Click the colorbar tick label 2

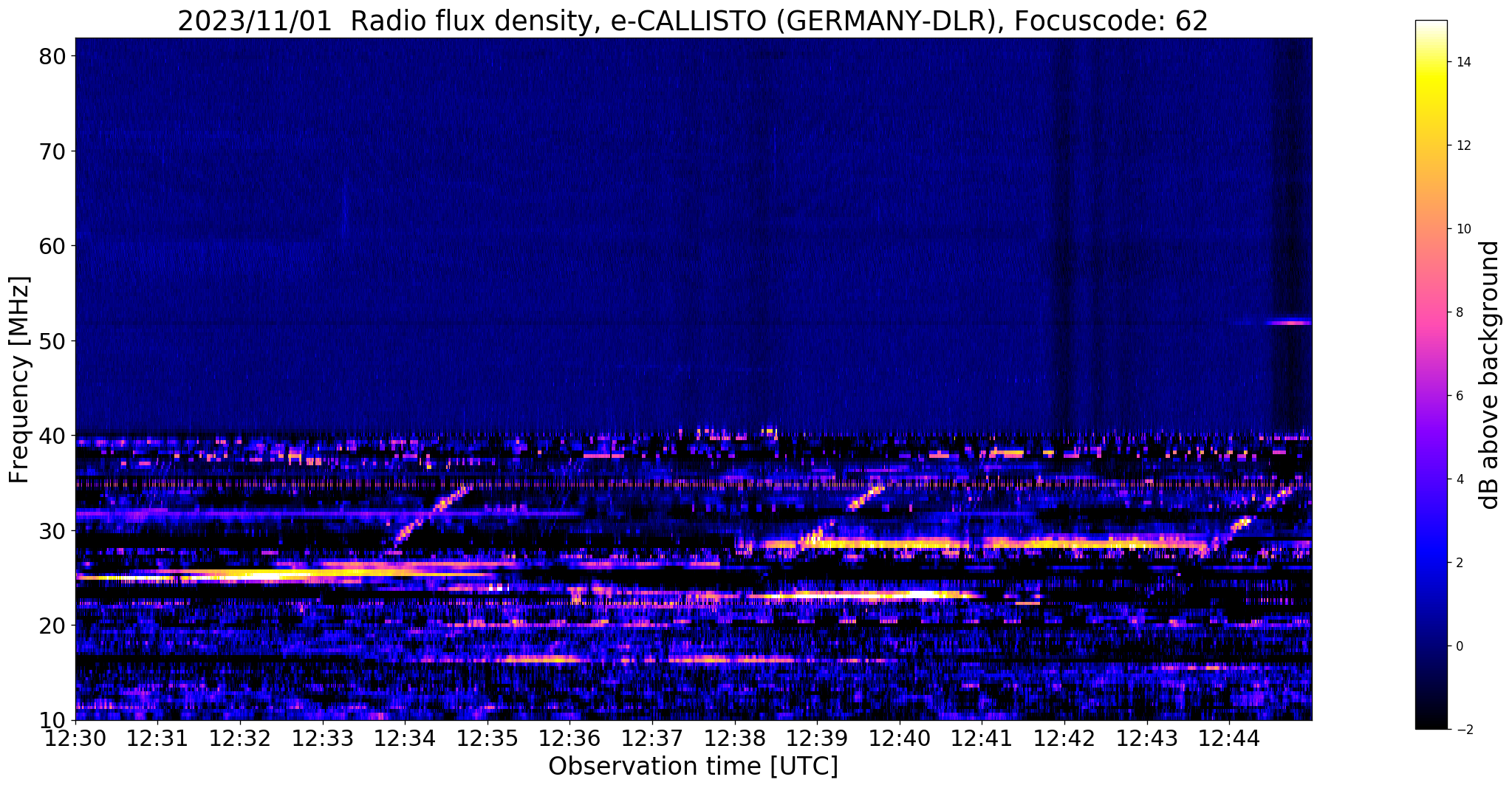pyautogui.click(x=1460, y=563)
